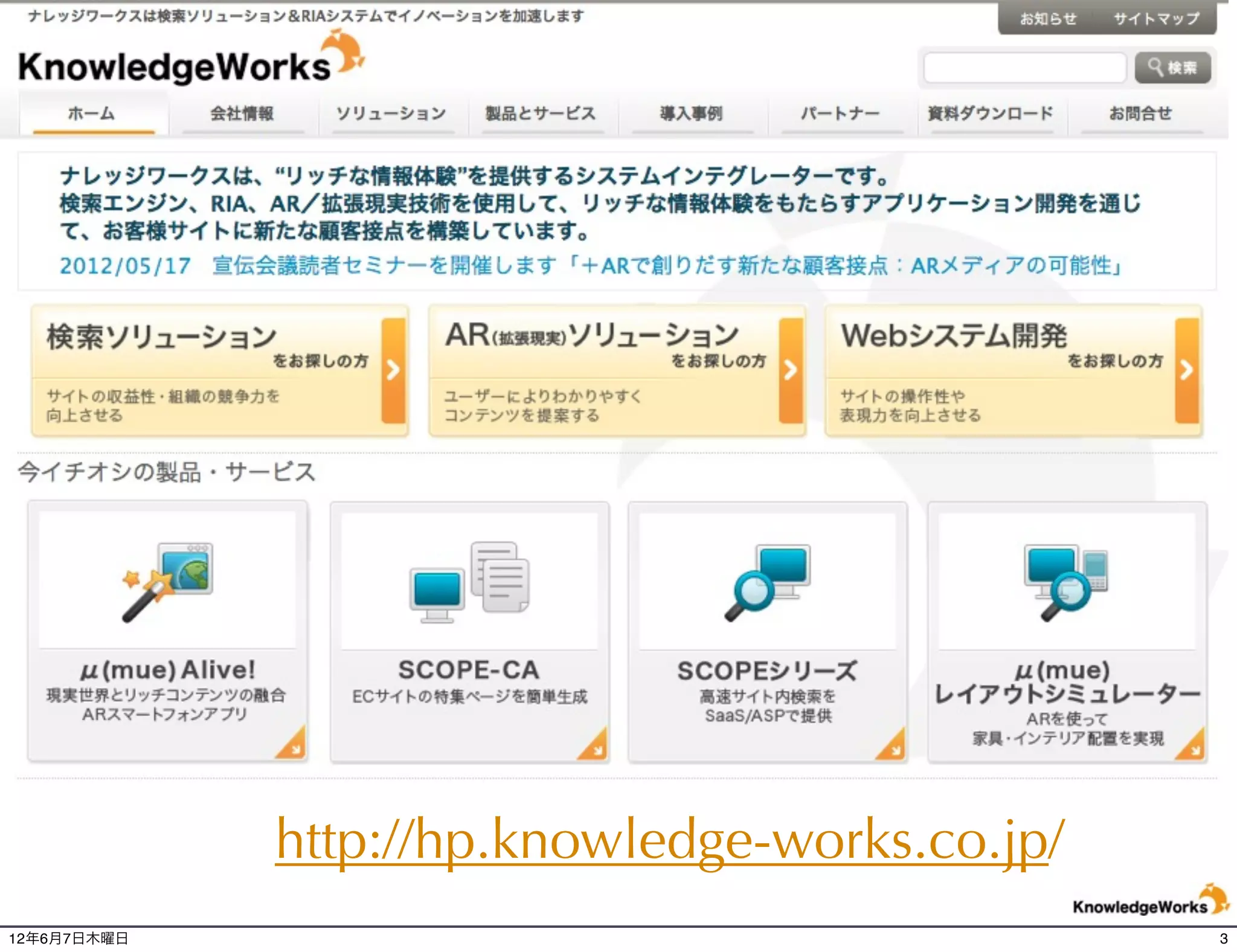The image size is (1237, 952).
Task: Click the 12年6月7日木曜日 date footer
Action: tap(68, 938)
